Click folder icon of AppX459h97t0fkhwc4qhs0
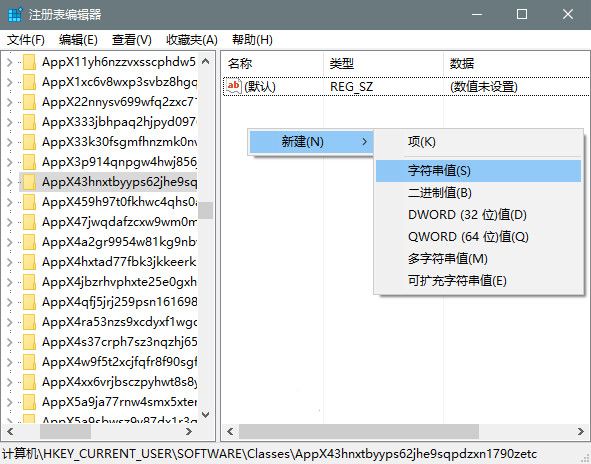This screenshot has width=591, height=464. pos(29,202)
